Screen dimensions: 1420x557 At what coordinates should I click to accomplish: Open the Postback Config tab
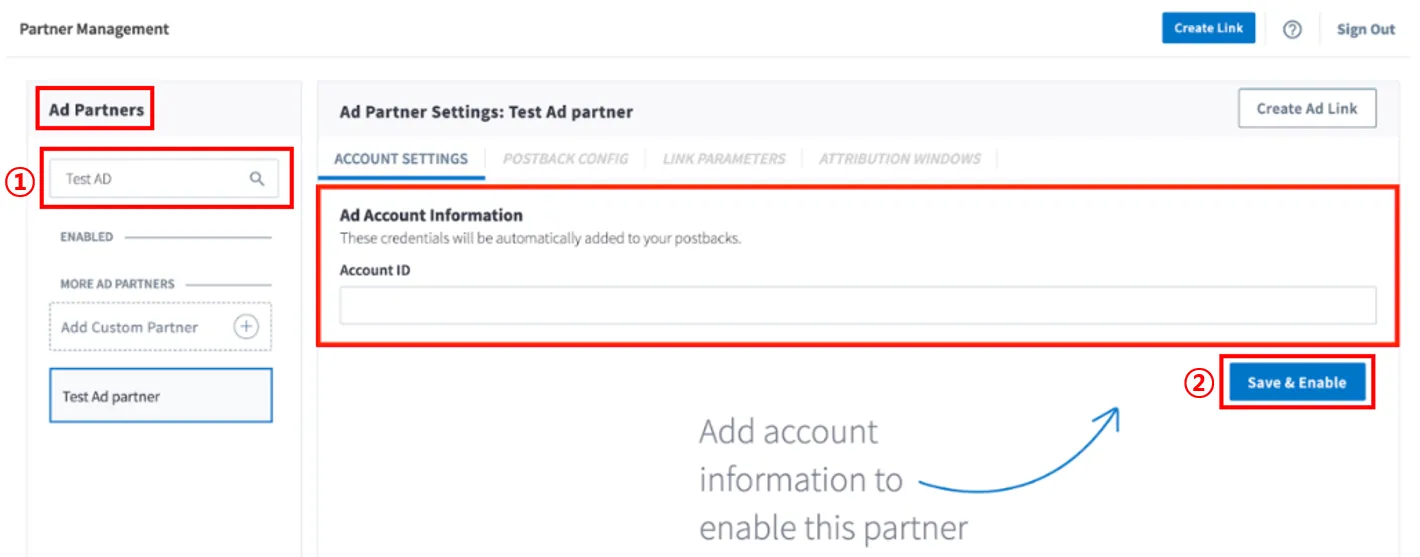[x=566, y=158]
